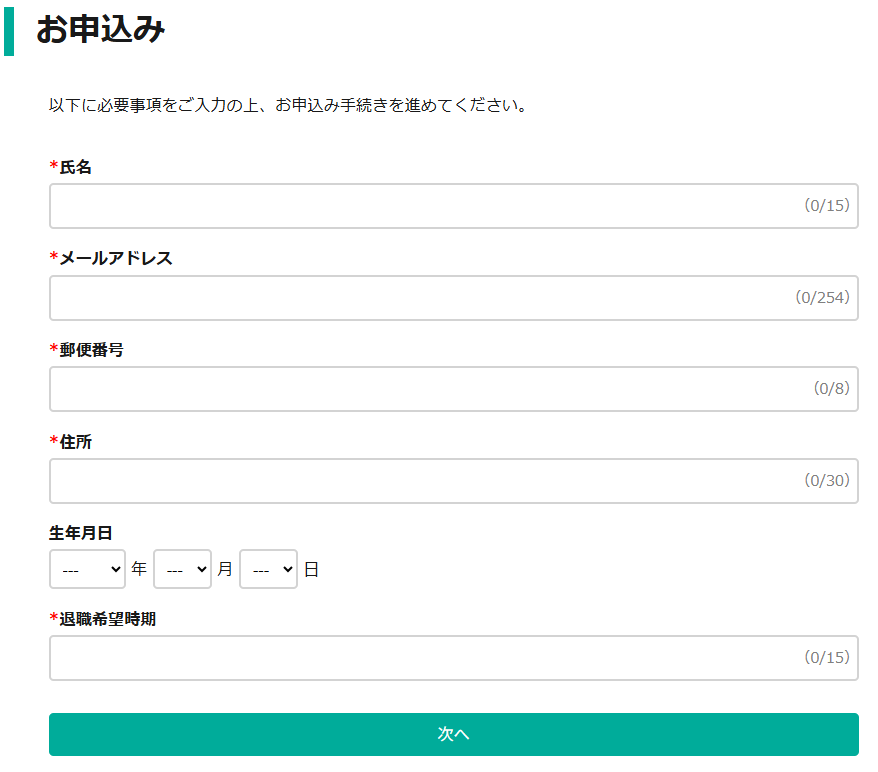Click the (0/8) character counter
Image resolution: width=878 pixels, height=772 pixels.
point(832,389)
